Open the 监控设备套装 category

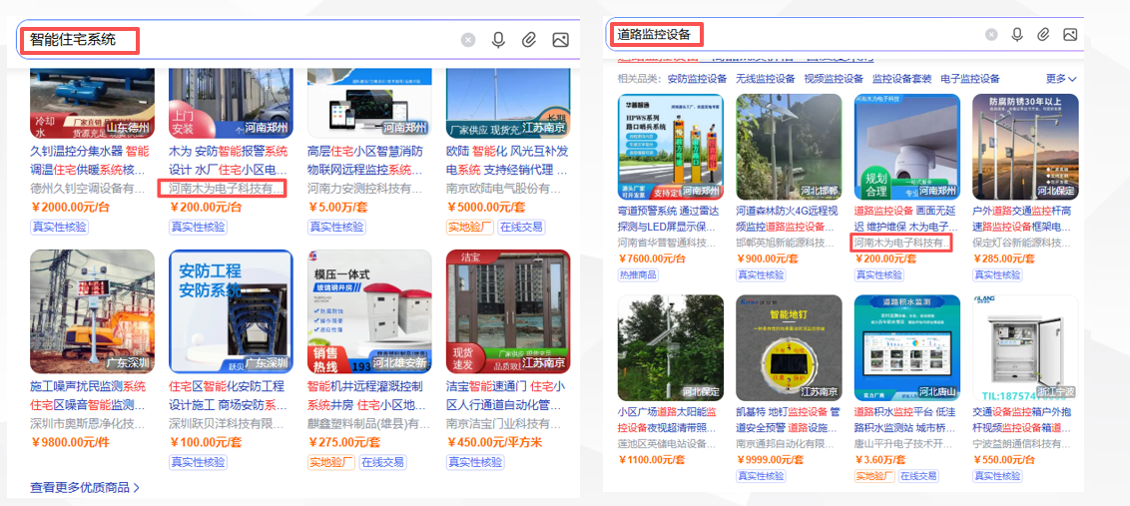pyautogui.click(x=901, y=79)
